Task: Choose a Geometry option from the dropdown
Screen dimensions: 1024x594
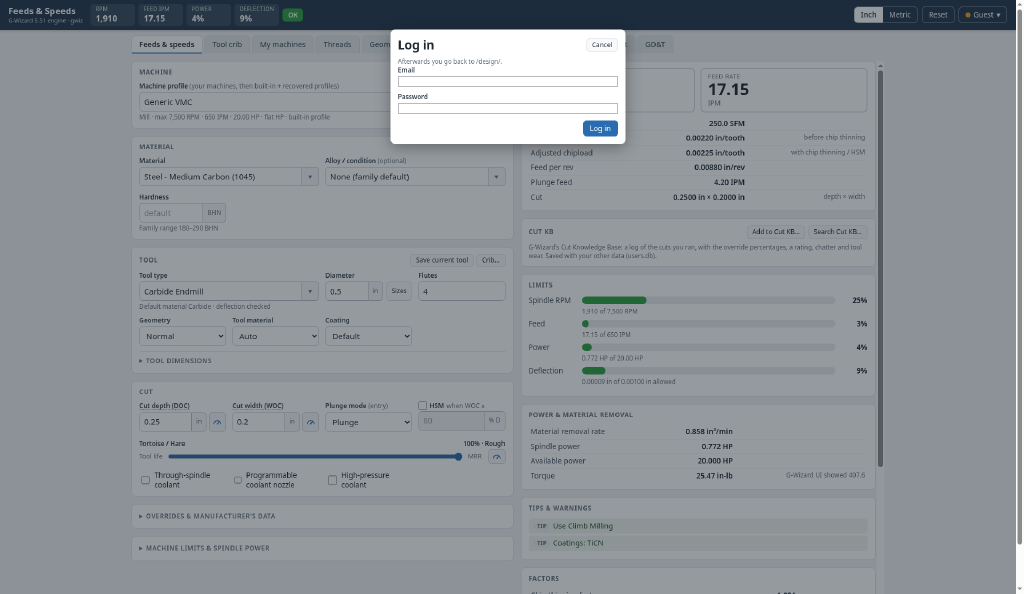Action: (x=182, y=336)
